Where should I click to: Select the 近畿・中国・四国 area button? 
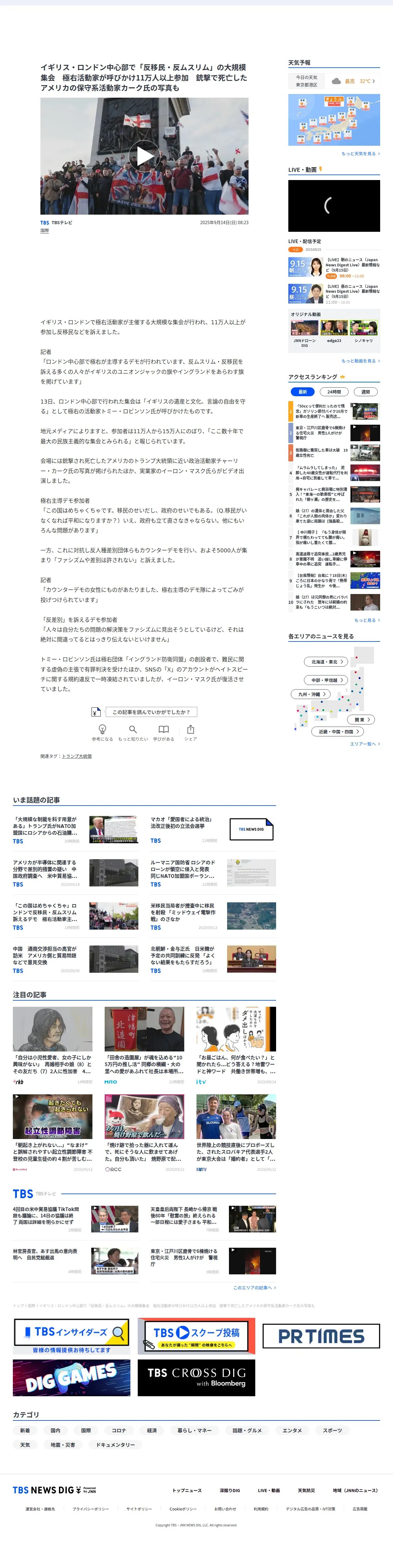tap(338, 732)
